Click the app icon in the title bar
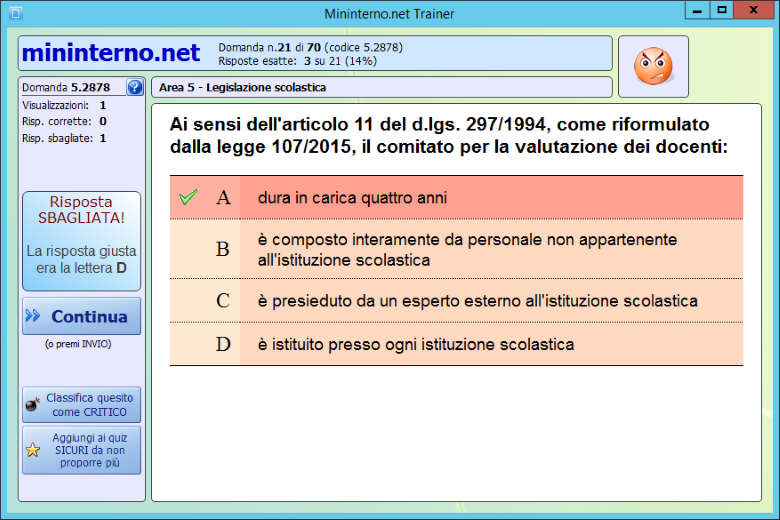Screen dimensions: 780x520 tap(12, 12)
